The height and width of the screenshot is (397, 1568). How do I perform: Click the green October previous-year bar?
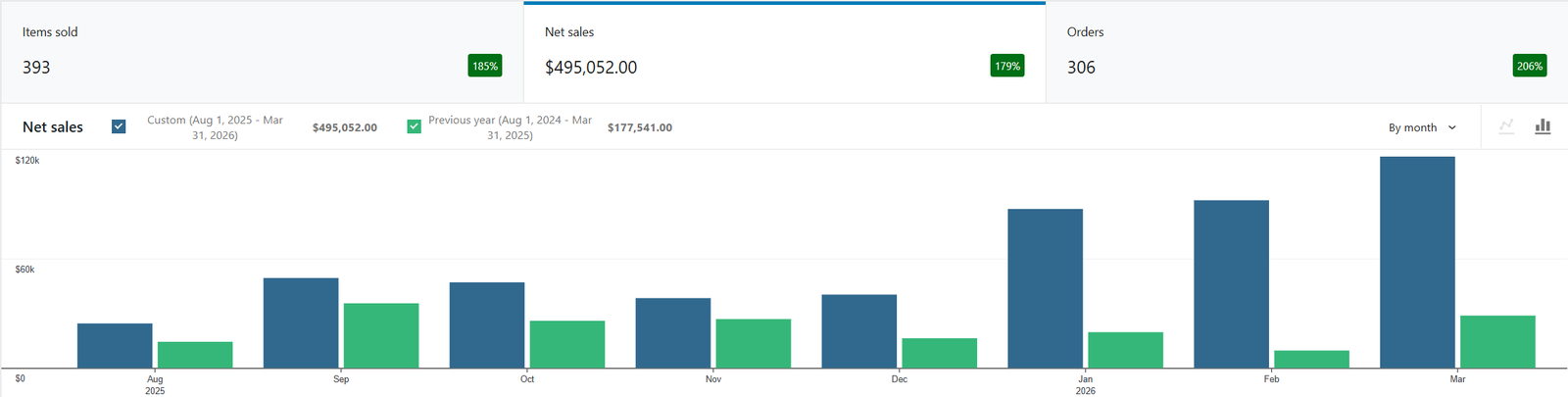(x=567, y=345)
